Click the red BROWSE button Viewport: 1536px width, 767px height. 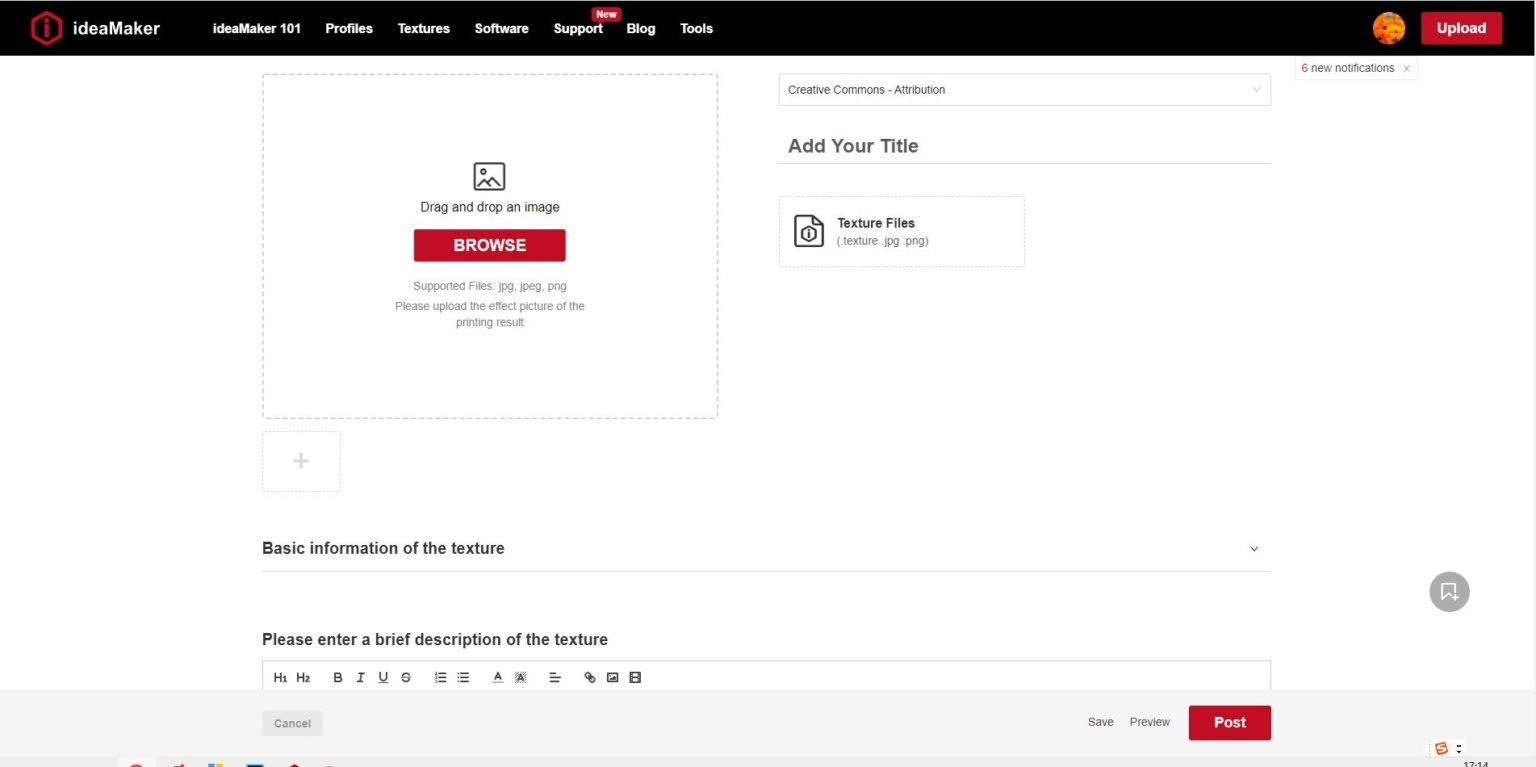(489, 245)
